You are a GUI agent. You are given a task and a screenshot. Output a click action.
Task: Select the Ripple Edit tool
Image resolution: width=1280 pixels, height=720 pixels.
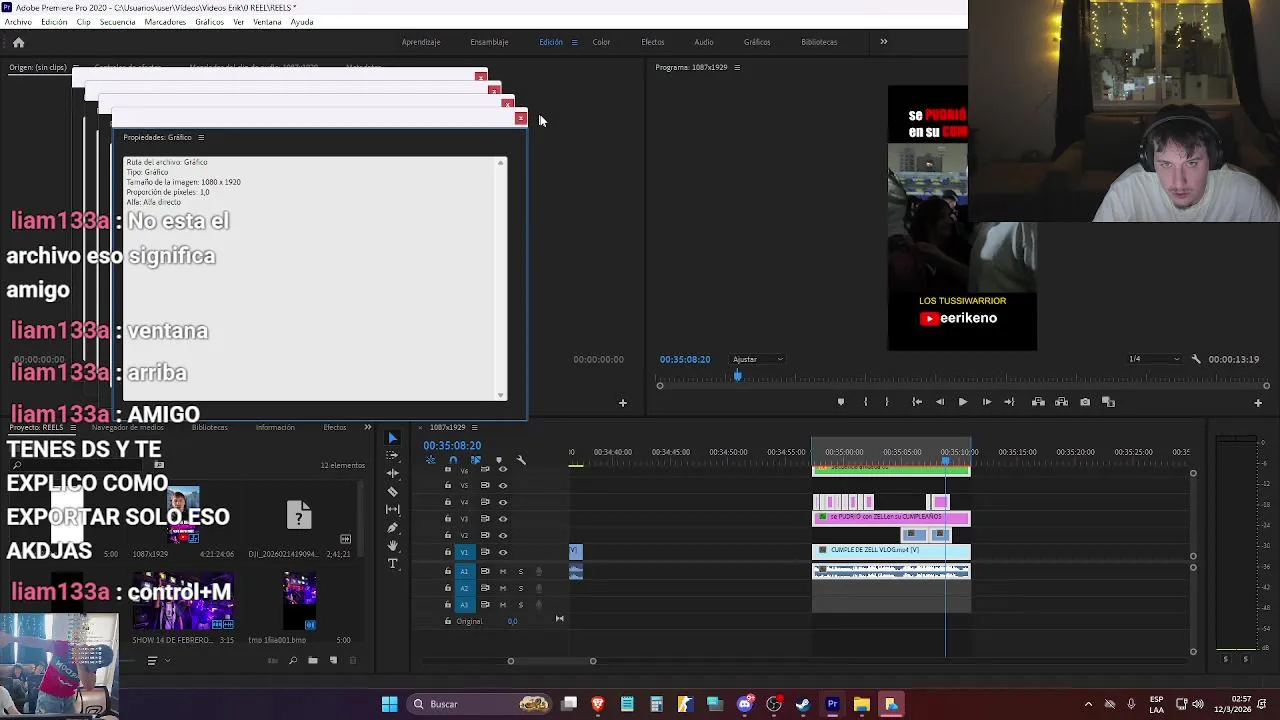pos(392,473)
